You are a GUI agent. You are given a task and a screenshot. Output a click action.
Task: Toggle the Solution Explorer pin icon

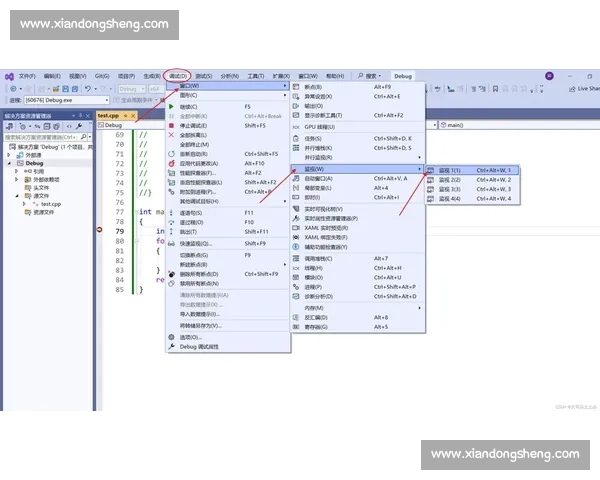(80, 115)
